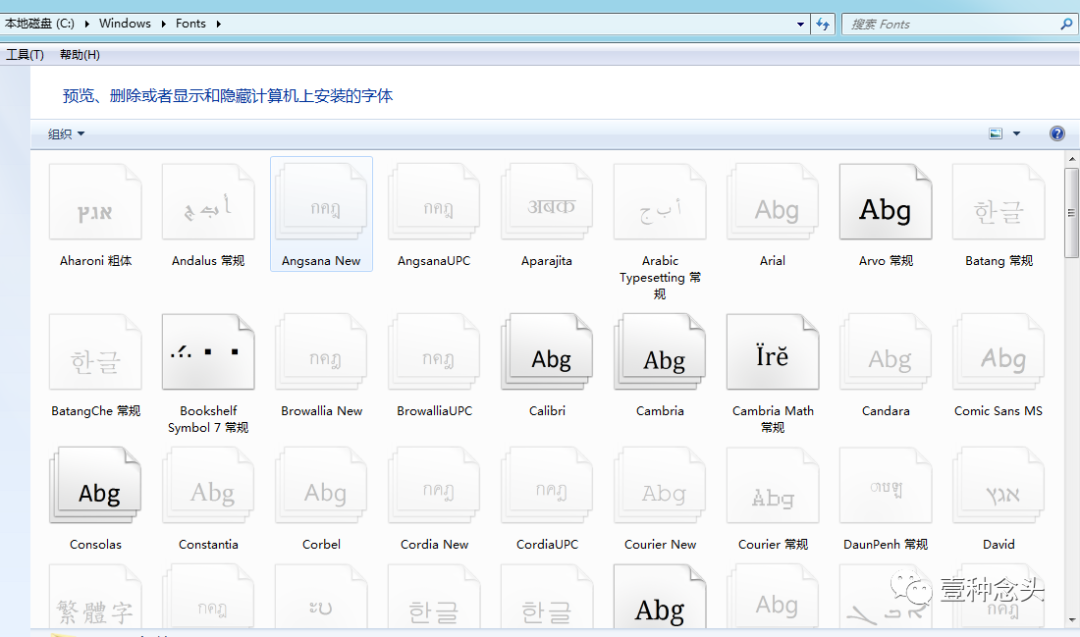Screen dimensions: 1080x637
Task: Select the Cambria font family icon
Action: (660, 352)
